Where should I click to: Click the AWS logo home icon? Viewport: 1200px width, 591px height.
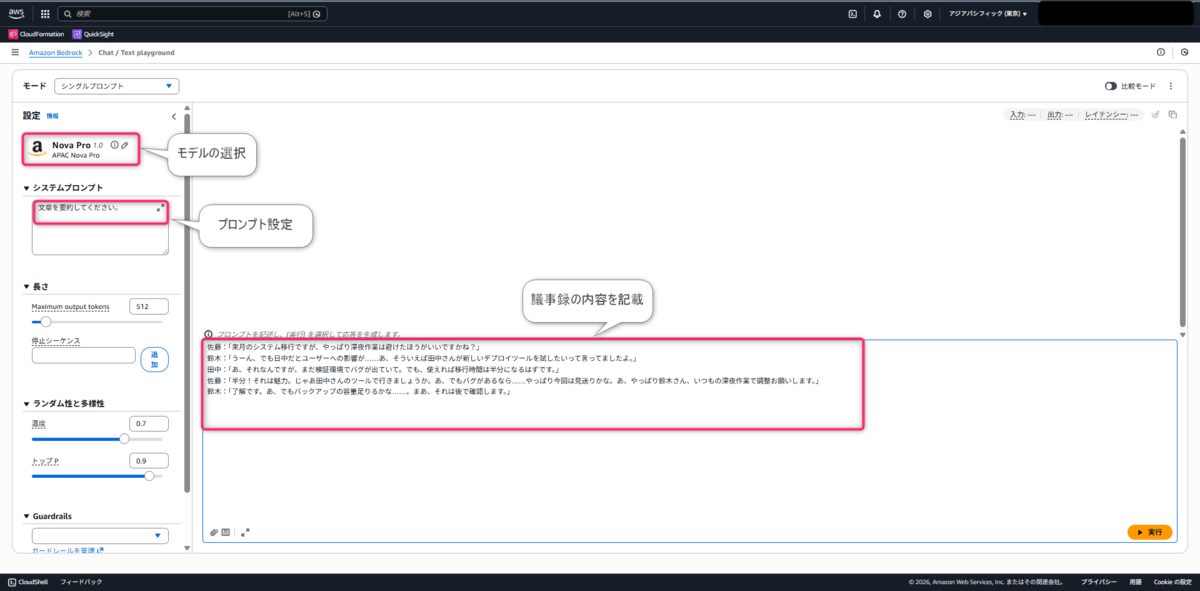17,14
